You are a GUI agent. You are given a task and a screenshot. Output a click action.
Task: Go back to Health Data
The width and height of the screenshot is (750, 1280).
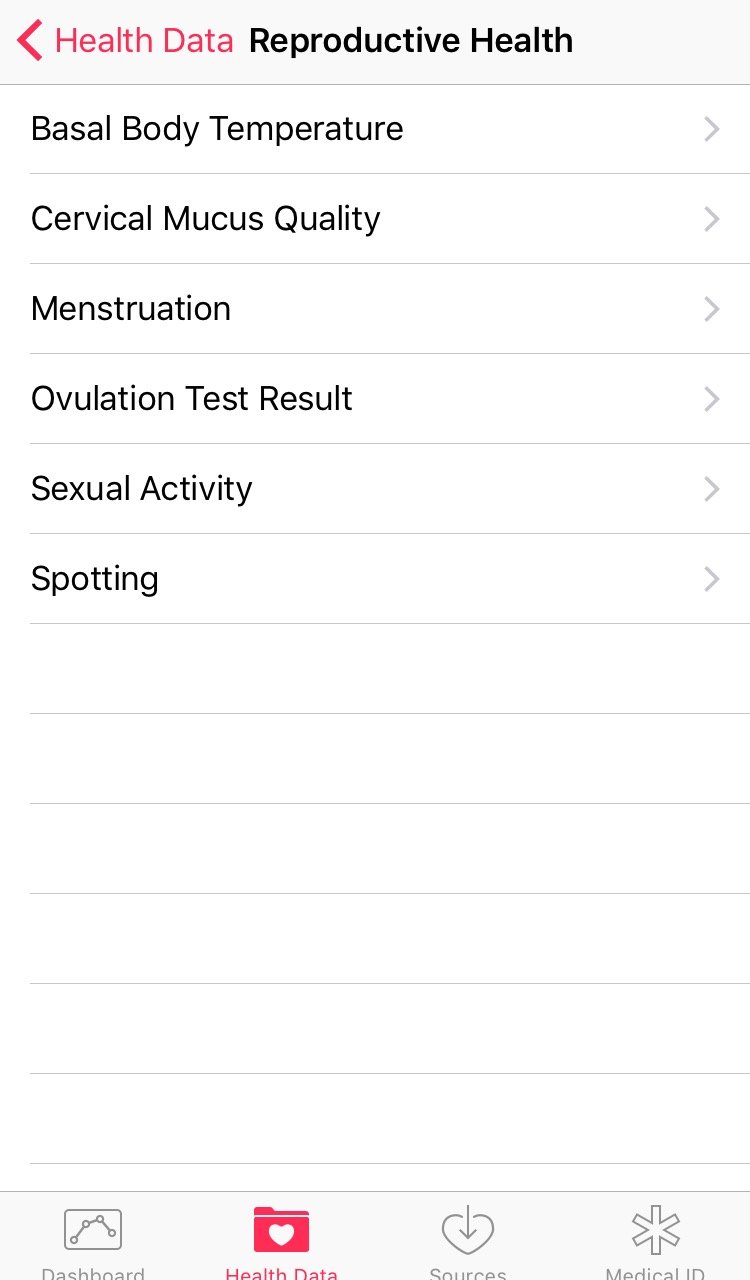pyautogui.click(x=143, y=41)
